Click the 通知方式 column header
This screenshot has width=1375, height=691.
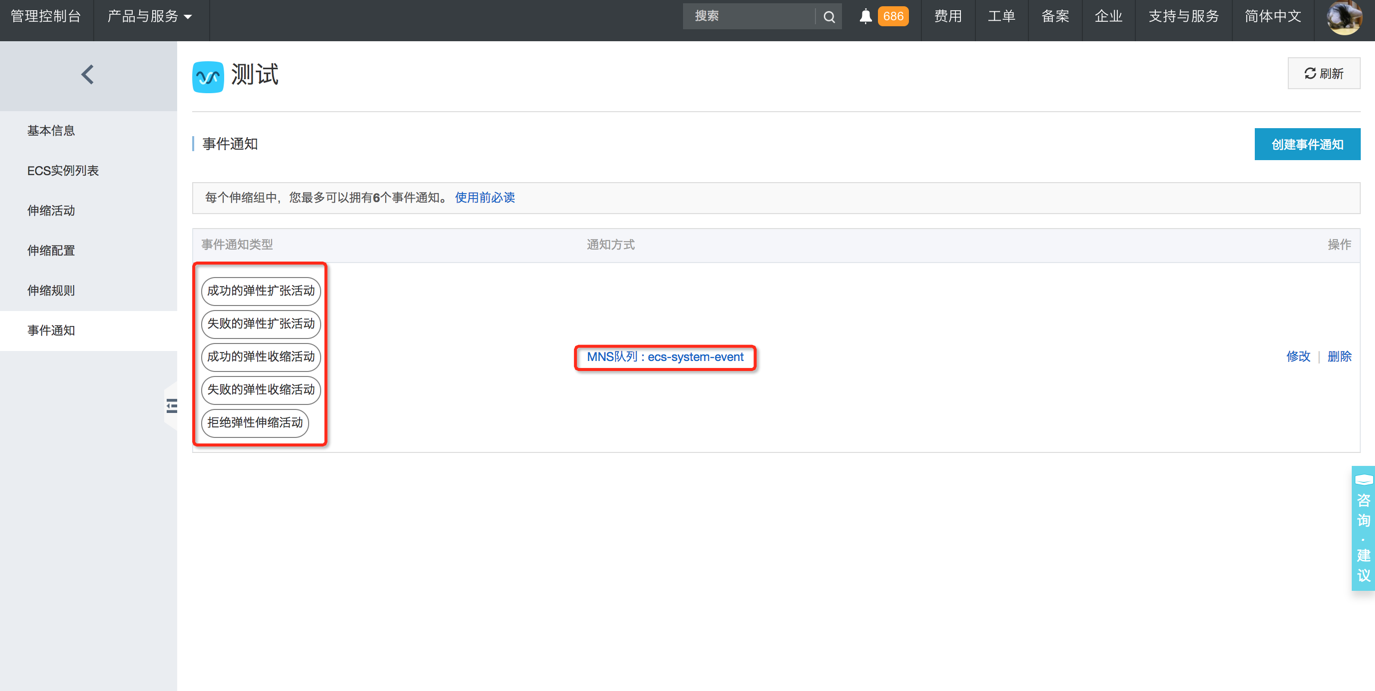(x=611, y=245)
